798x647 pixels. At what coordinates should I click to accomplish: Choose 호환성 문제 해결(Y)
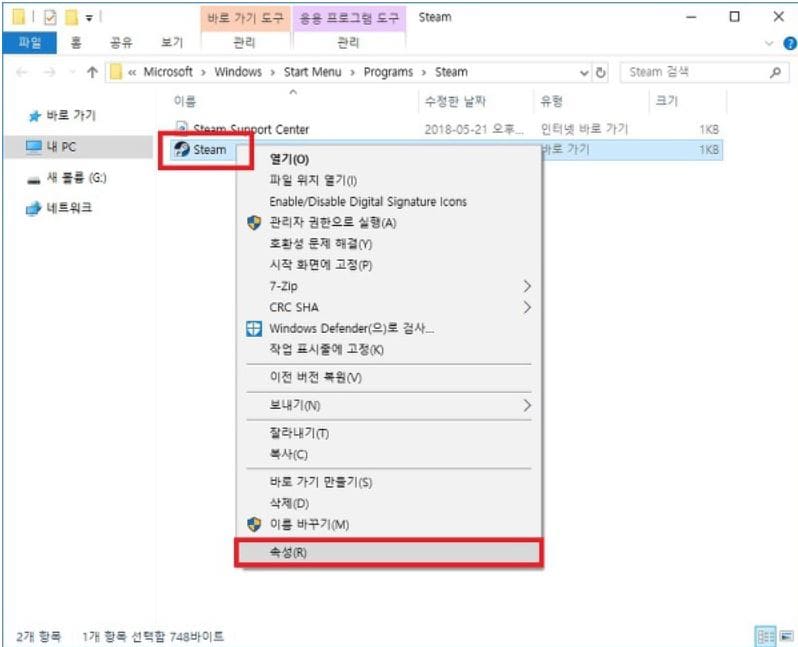click(x=389, y=244)
